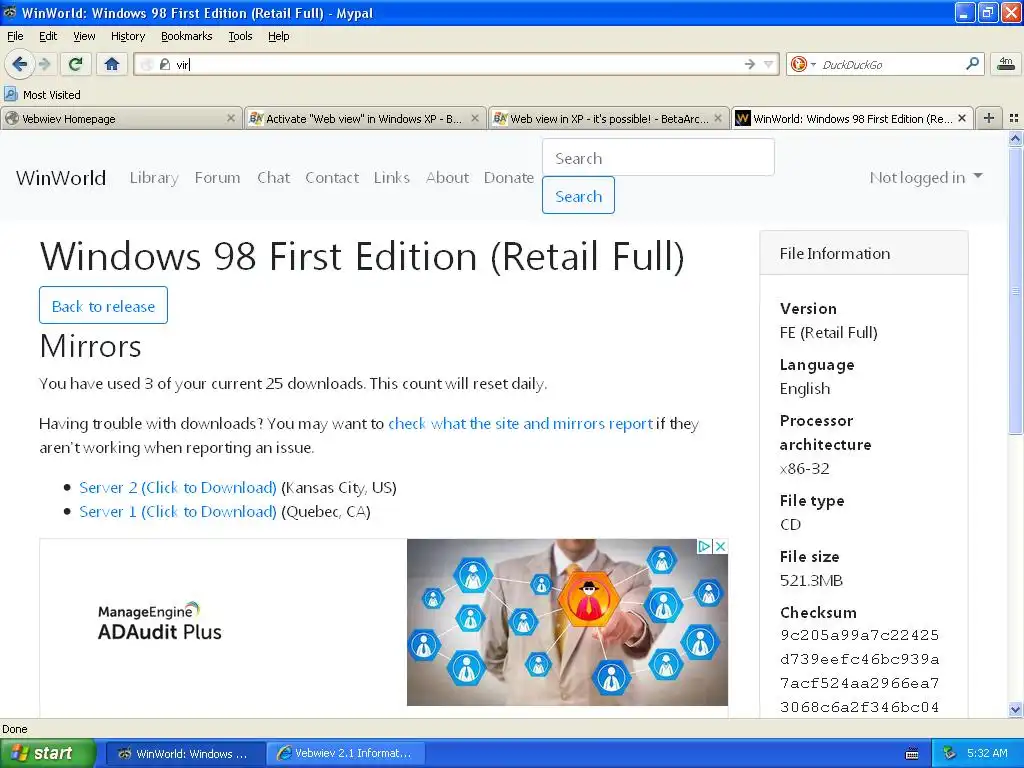Screen dimensions: 1024x768
Task: Open the Windows start menu
Action: 47,754
